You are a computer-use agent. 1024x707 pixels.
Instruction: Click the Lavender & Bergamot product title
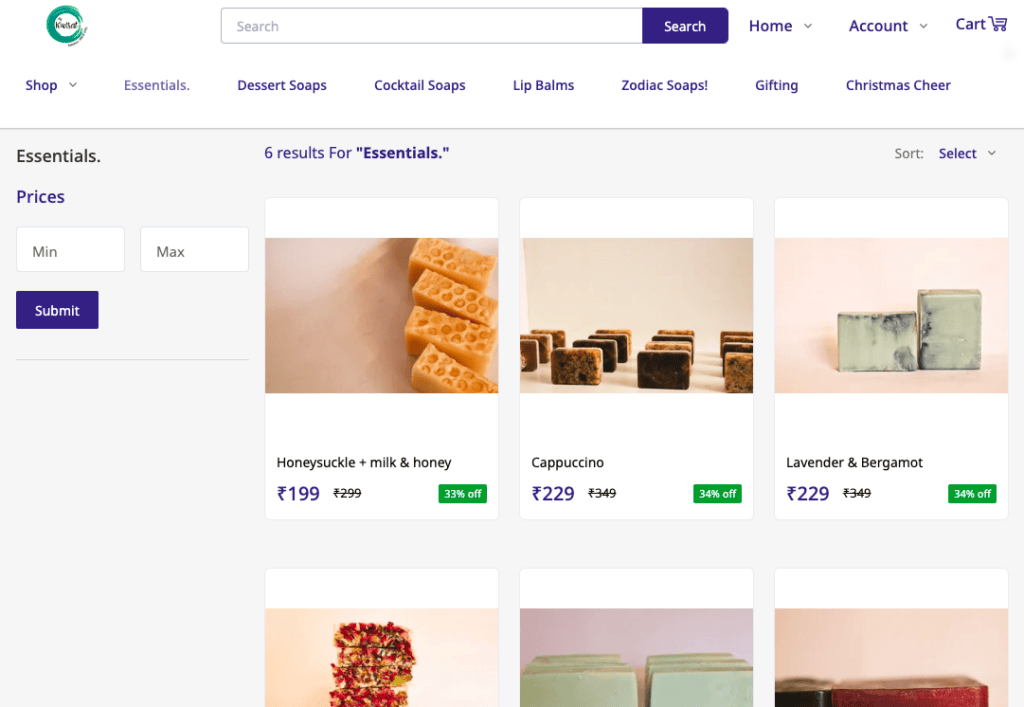854,462
